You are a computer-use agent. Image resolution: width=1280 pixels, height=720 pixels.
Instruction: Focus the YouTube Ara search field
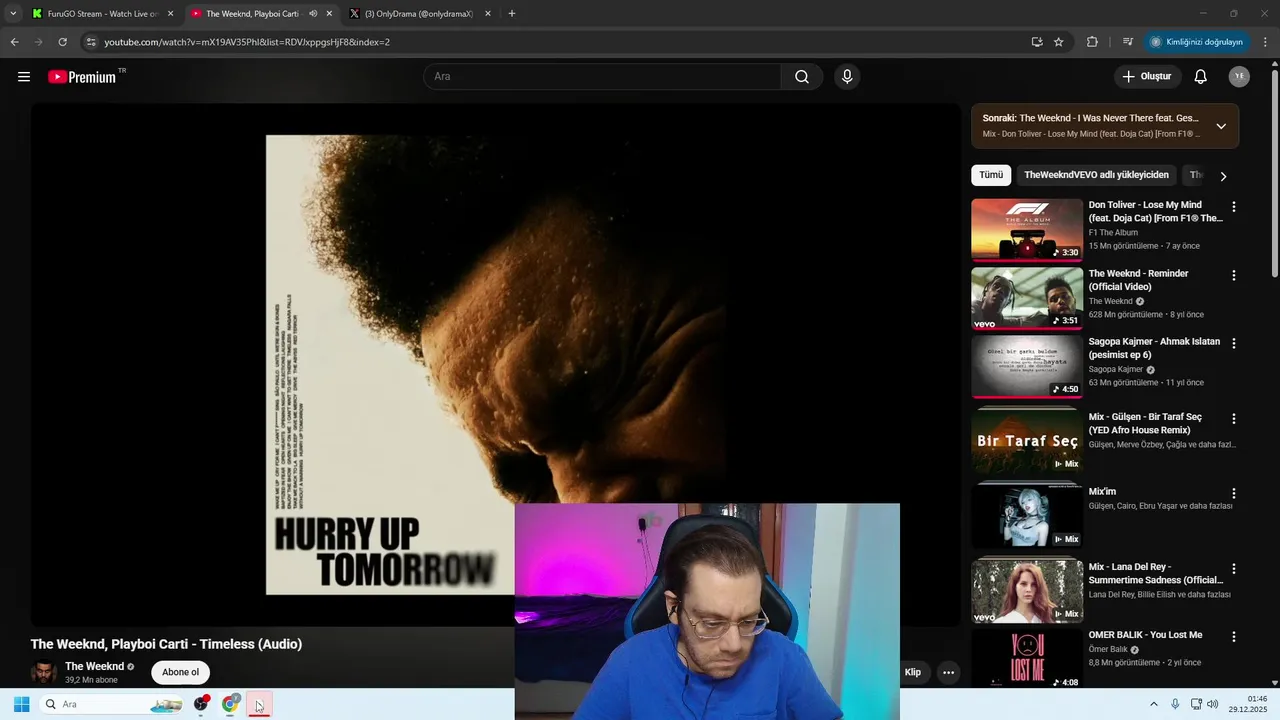point(602,77)
